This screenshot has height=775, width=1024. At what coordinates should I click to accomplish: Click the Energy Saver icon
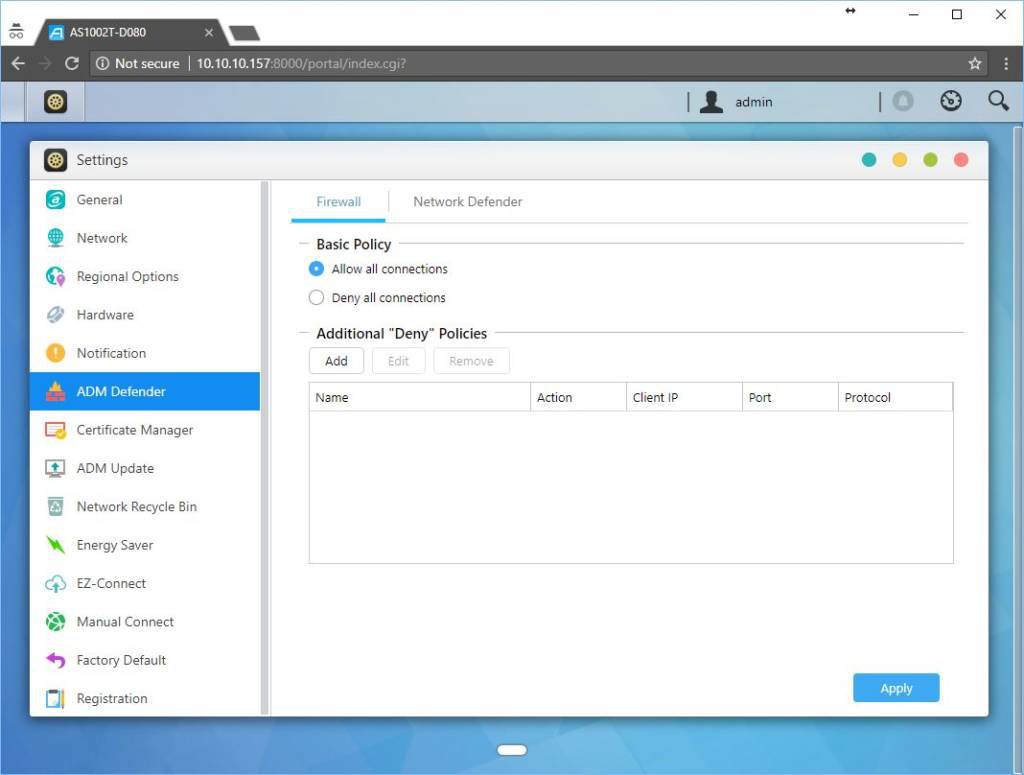[56, 545]
